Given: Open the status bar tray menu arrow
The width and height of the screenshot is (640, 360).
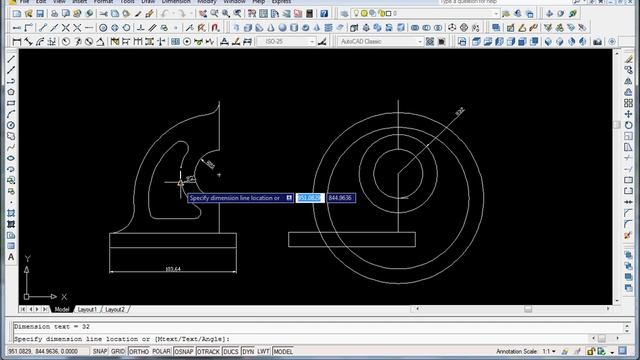Looking at the screenshot, I should pos(612,352).
